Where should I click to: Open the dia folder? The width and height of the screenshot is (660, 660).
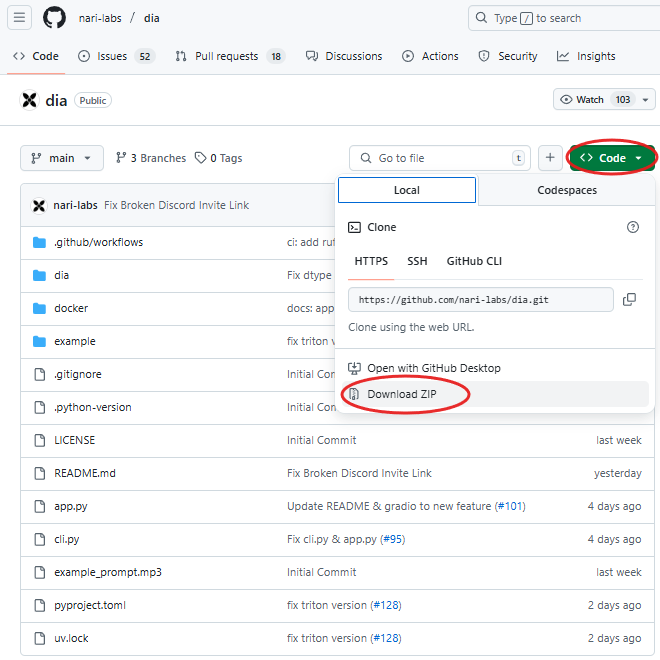point(61,275)
